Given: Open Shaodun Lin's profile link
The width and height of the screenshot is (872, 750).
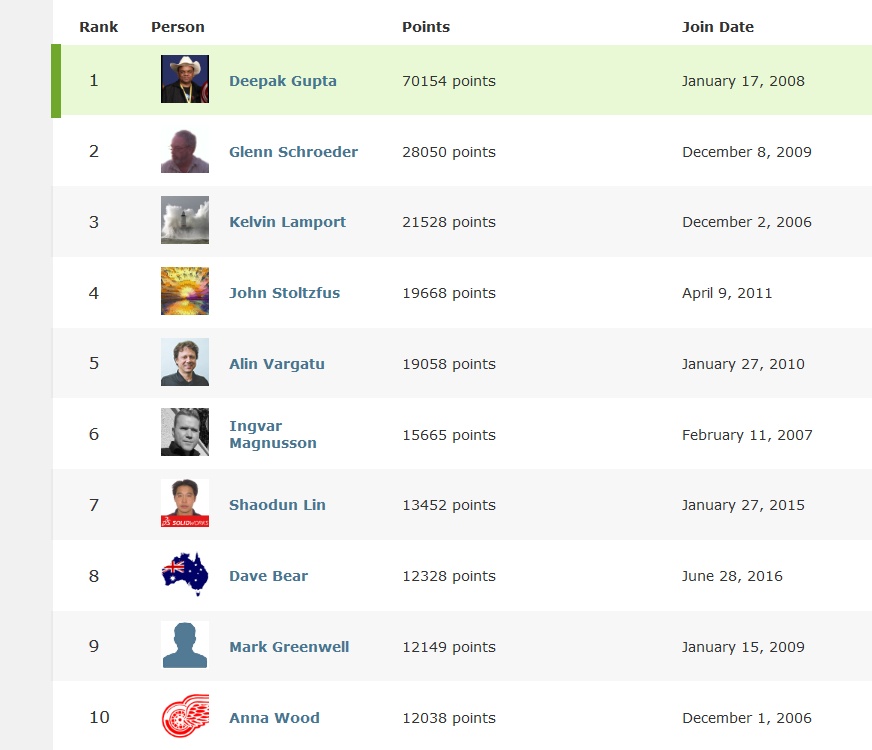Looking at the screenshot, I should 277,505.
